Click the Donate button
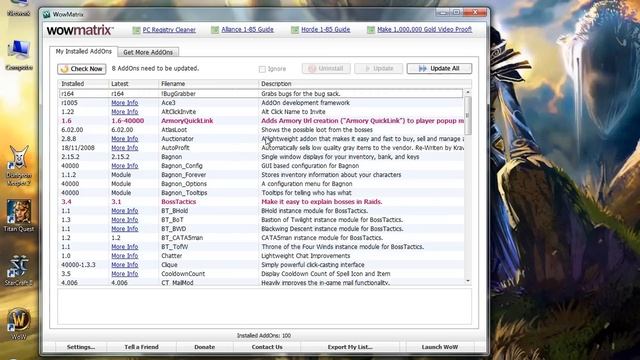Screen dimensions: 640x360 pos(204,347)
